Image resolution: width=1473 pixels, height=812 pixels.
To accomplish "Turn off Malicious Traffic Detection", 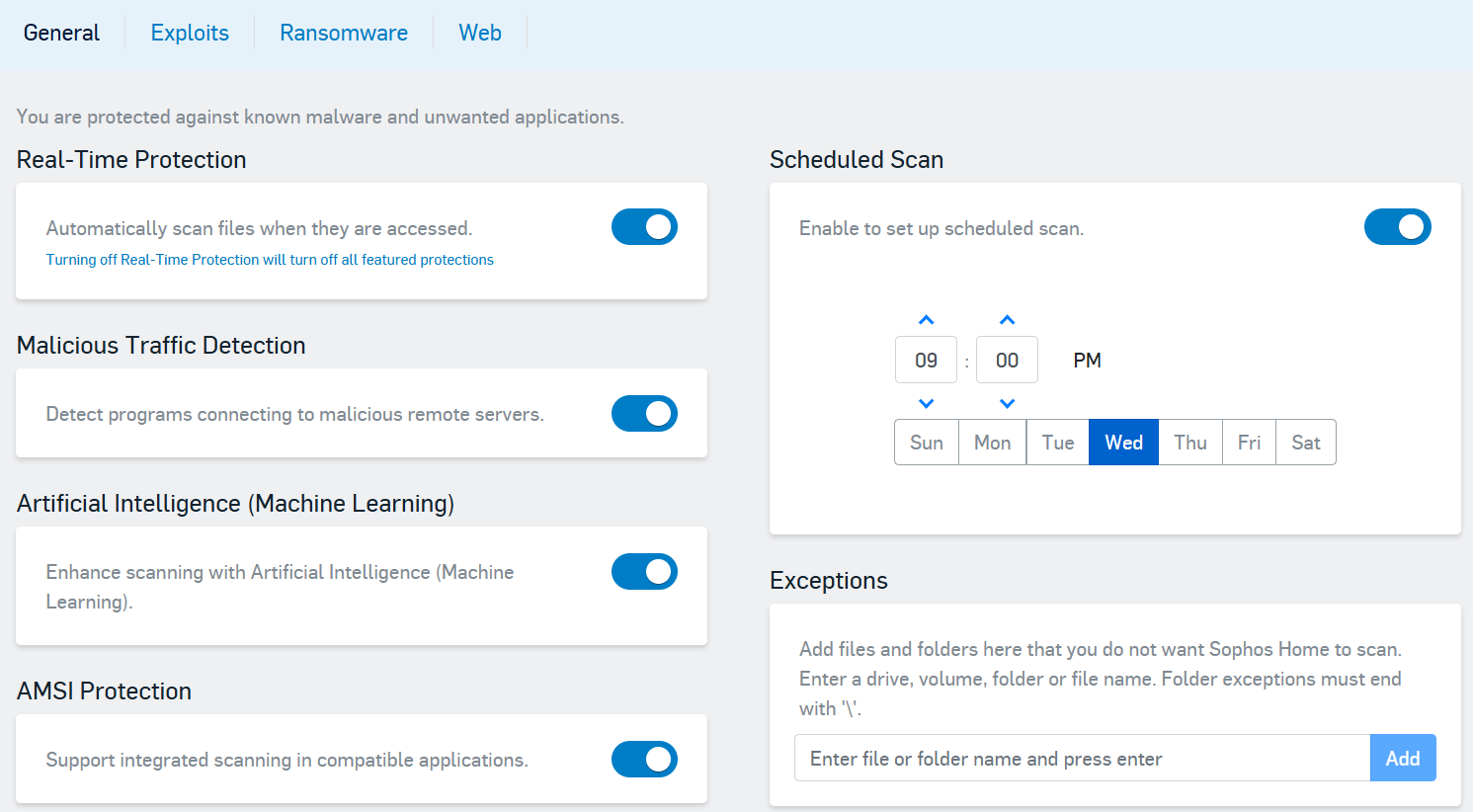I will point(644,414).
